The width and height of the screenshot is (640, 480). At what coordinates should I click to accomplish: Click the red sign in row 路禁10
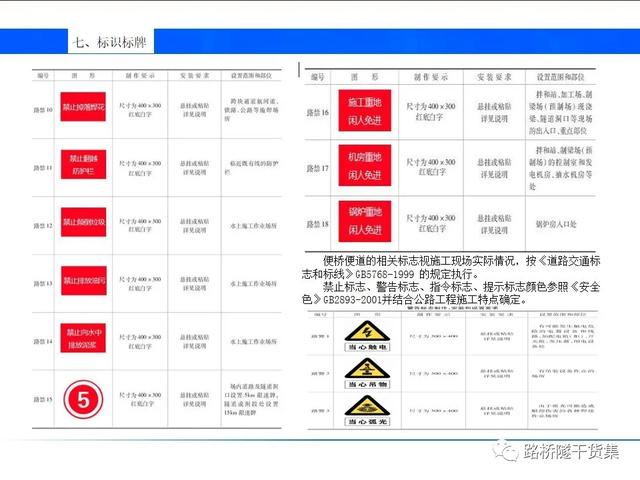pos(86,107)
